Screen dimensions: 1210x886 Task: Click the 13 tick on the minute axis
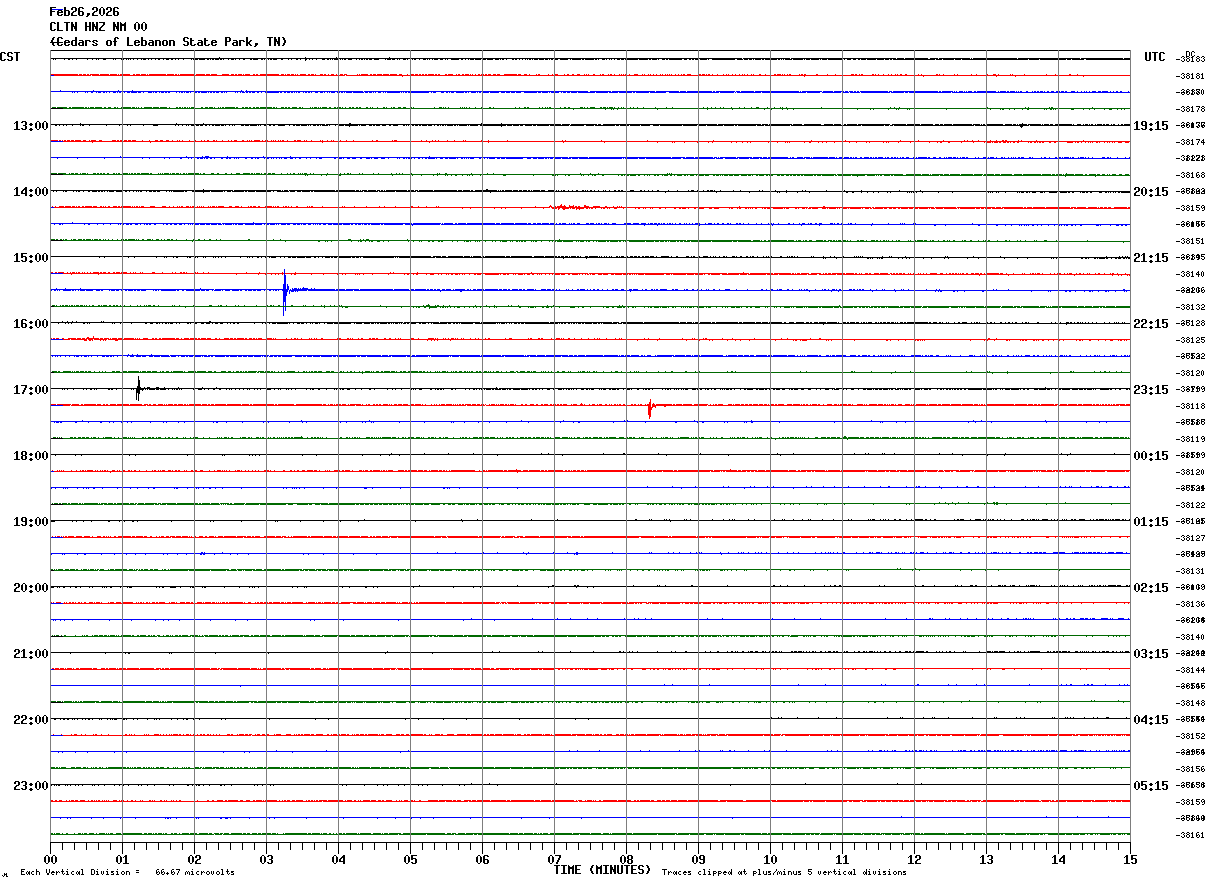[986, 859]
